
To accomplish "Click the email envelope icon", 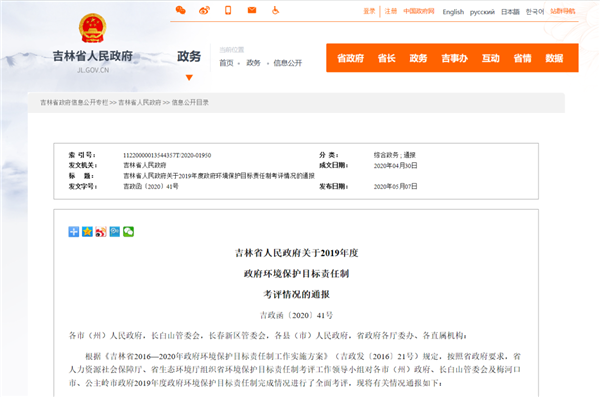I will (252, 10).
